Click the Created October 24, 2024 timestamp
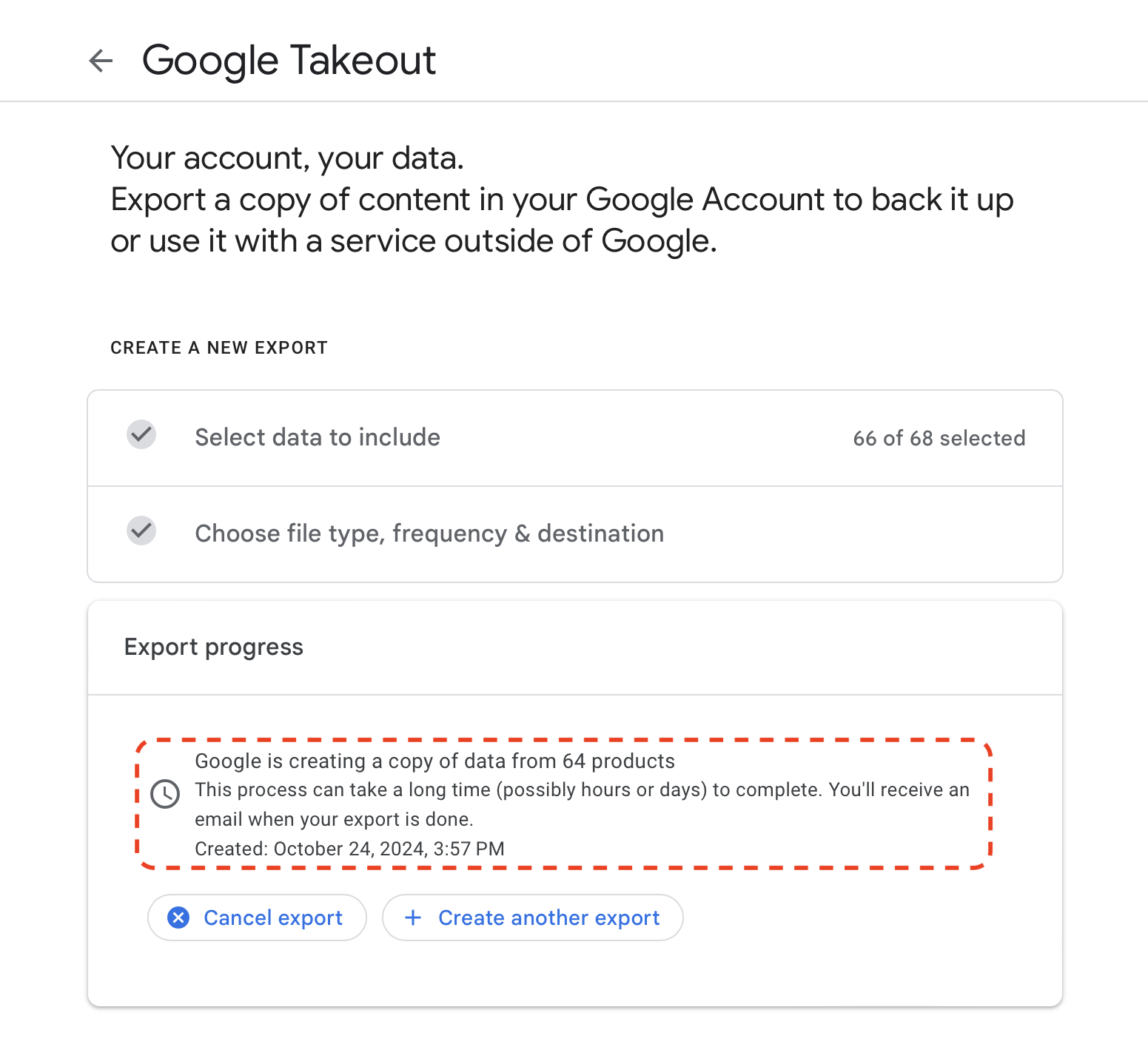The image size is (1148, 1047). click(349, 849)
